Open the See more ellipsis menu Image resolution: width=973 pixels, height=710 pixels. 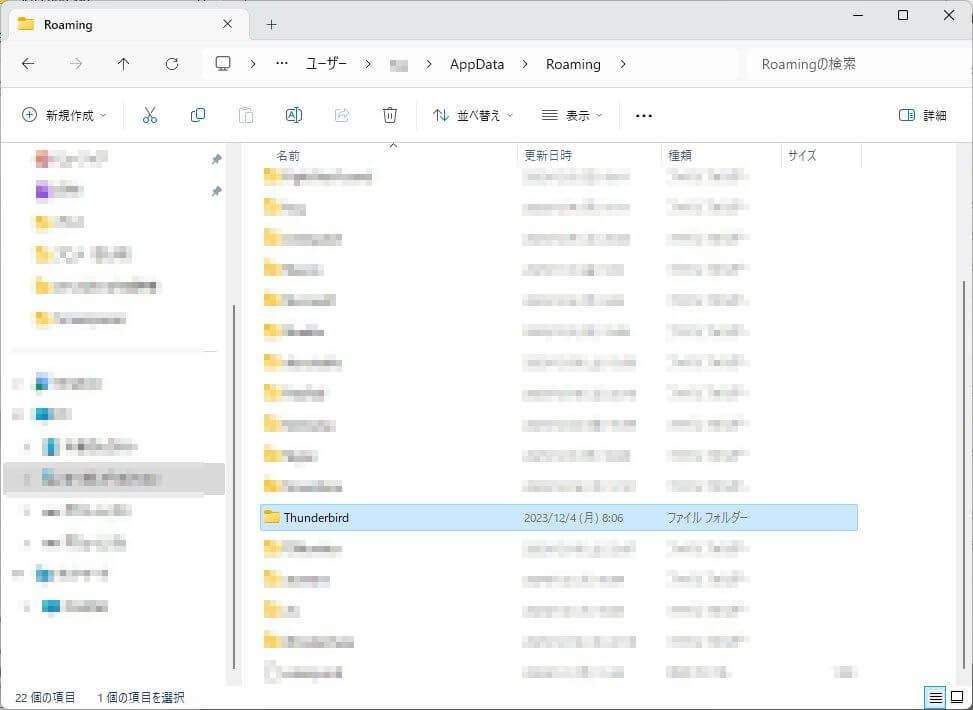644,116
